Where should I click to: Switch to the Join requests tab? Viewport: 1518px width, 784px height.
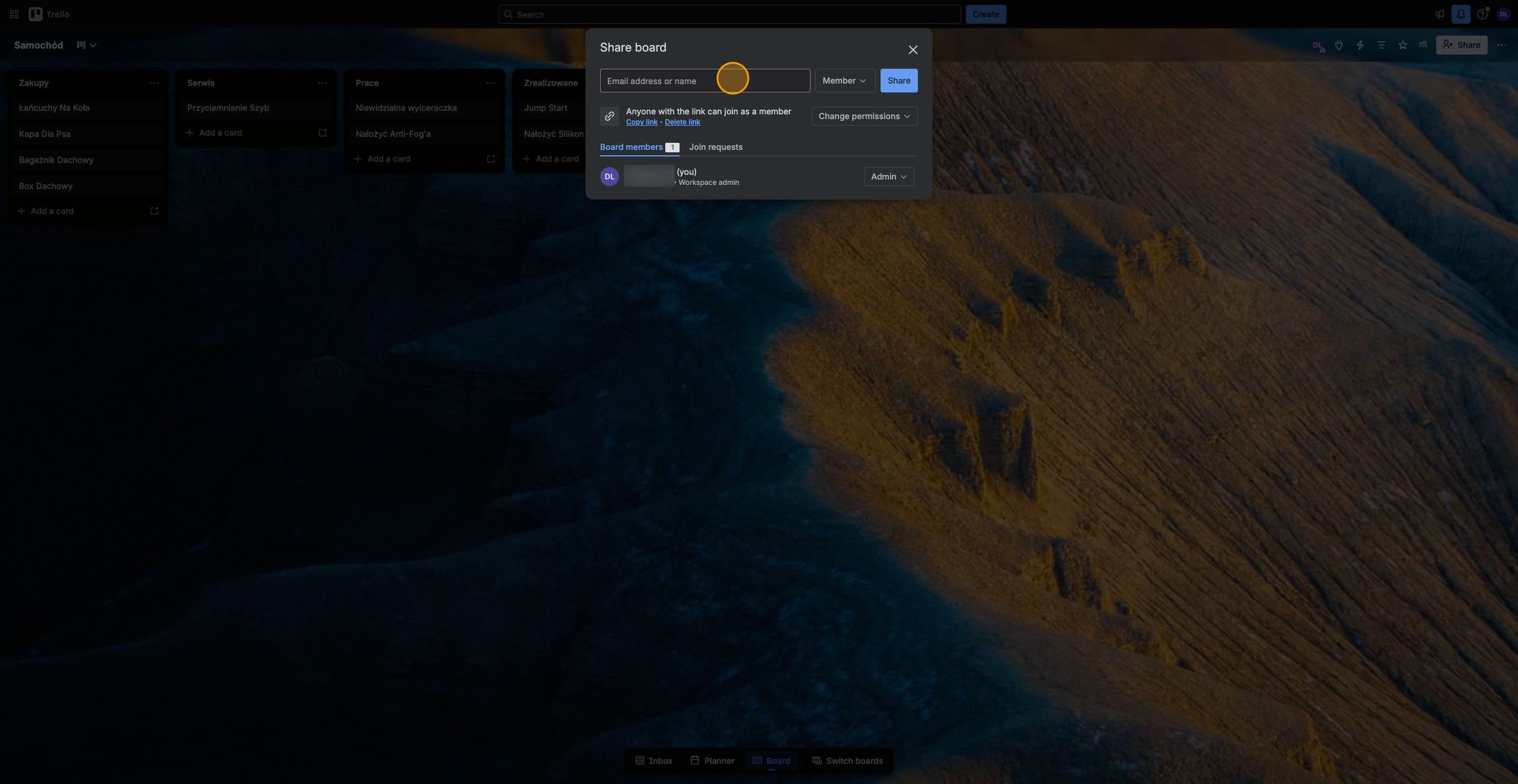click(715, 147)
